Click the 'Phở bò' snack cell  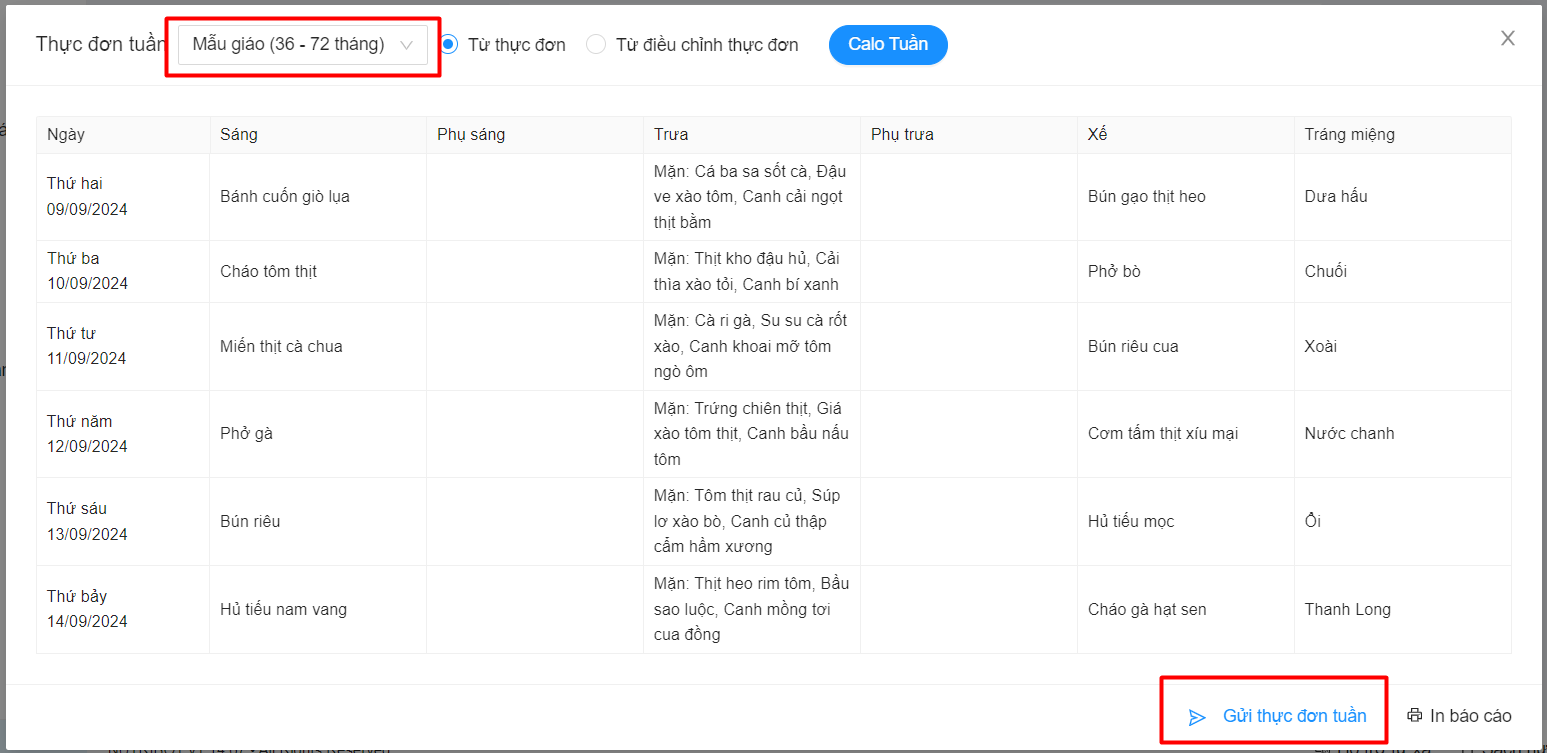(1114, 272)
